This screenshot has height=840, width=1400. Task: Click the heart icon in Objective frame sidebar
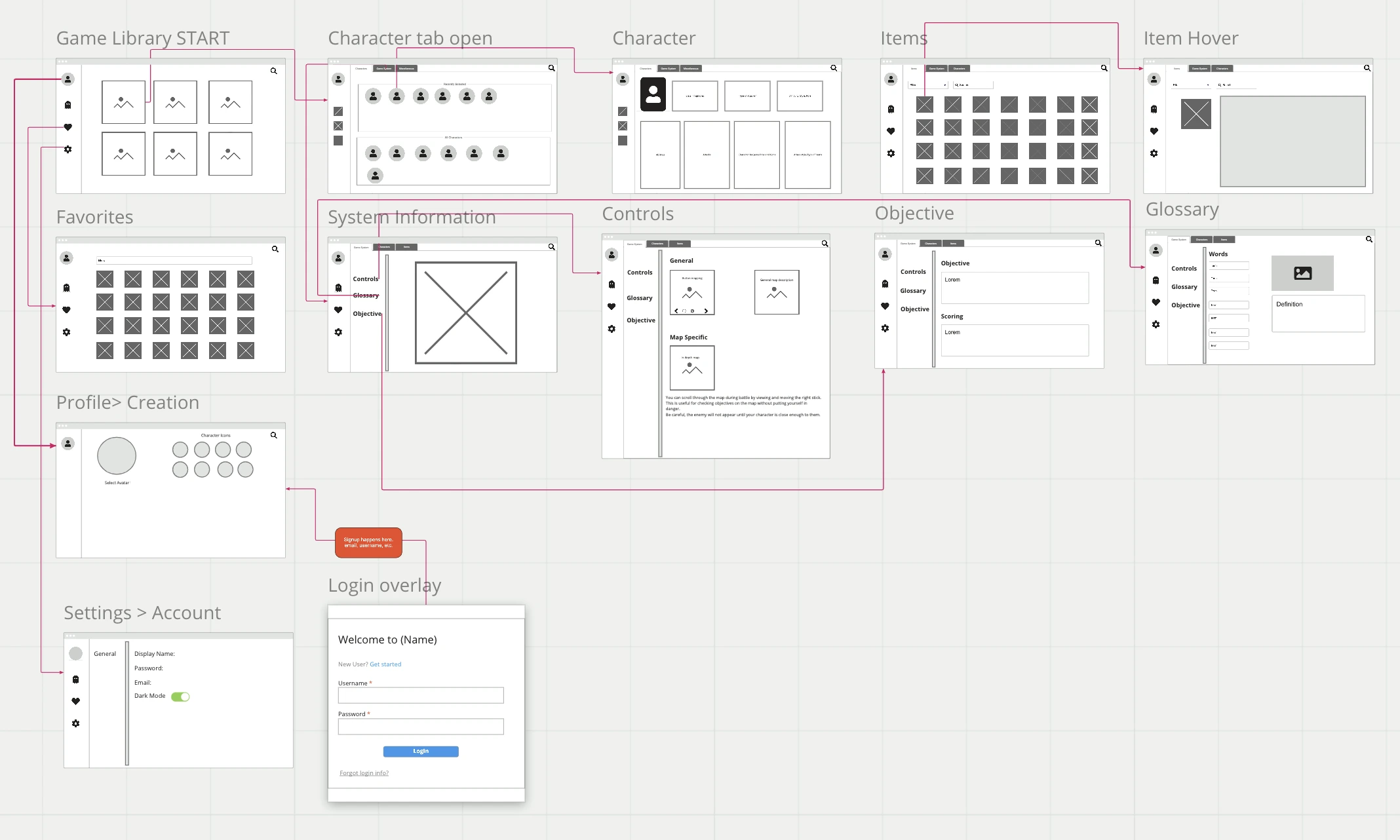click(885, 306)
